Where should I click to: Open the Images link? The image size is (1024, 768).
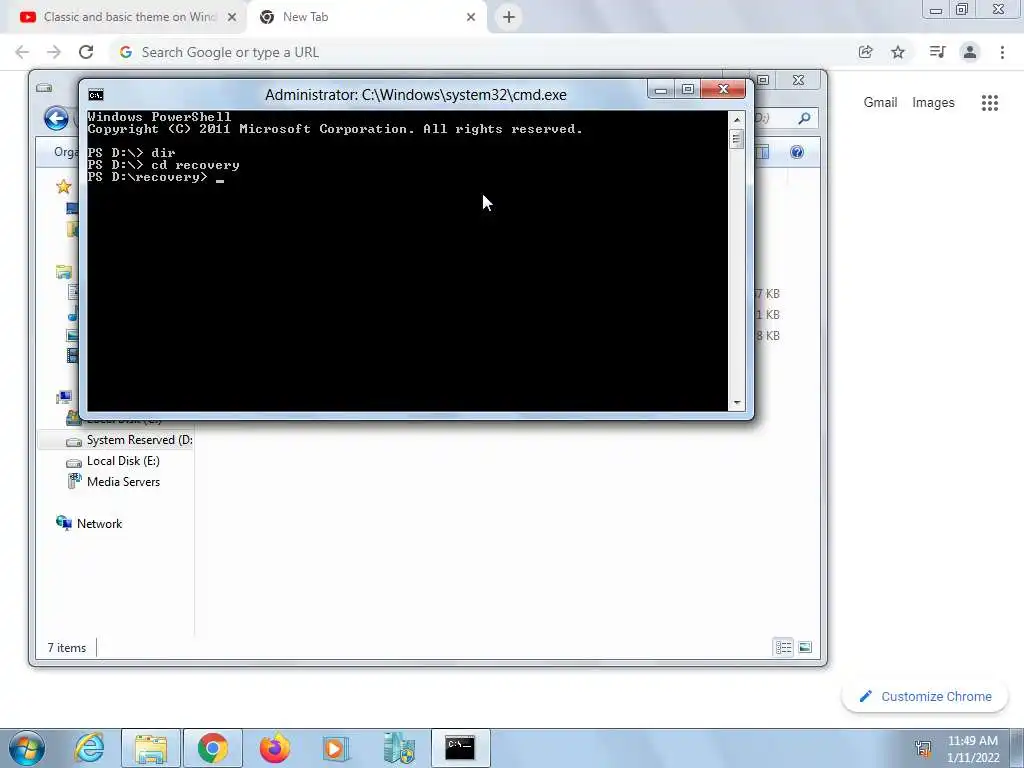pos(933,103)
